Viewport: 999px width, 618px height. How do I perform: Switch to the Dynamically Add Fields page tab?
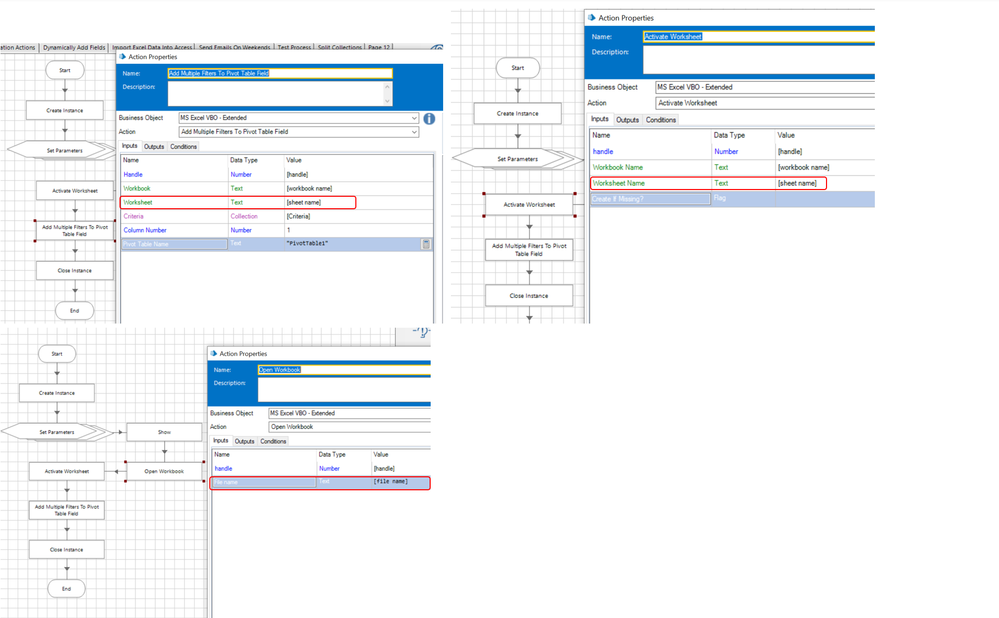coord(74,47)
